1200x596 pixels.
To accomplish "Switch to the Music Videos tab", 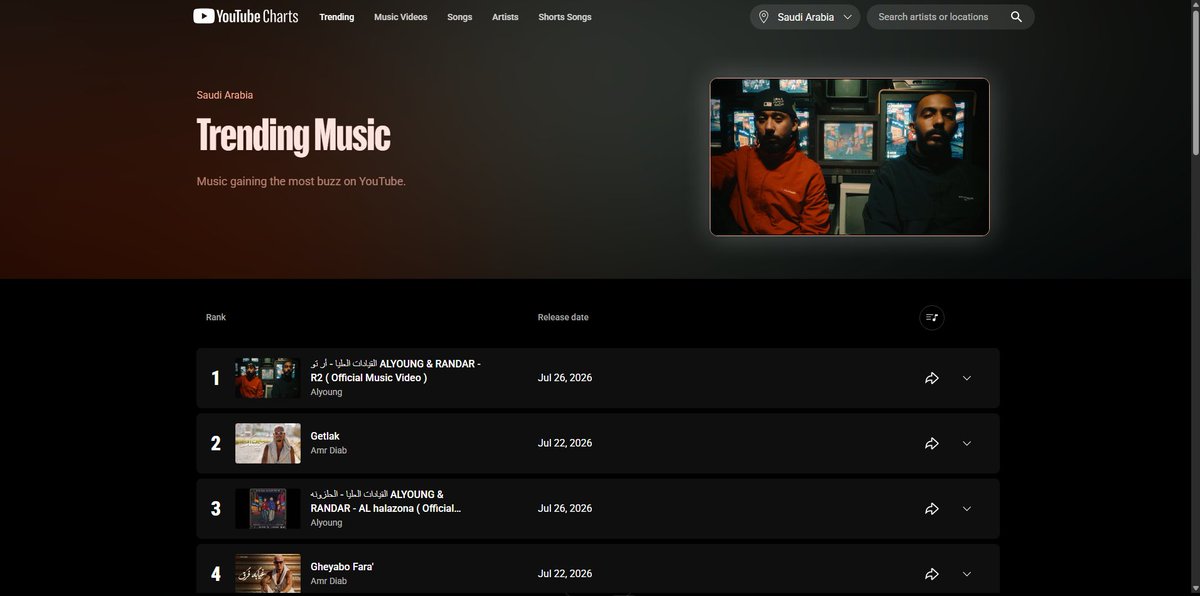I will point(401,17).
